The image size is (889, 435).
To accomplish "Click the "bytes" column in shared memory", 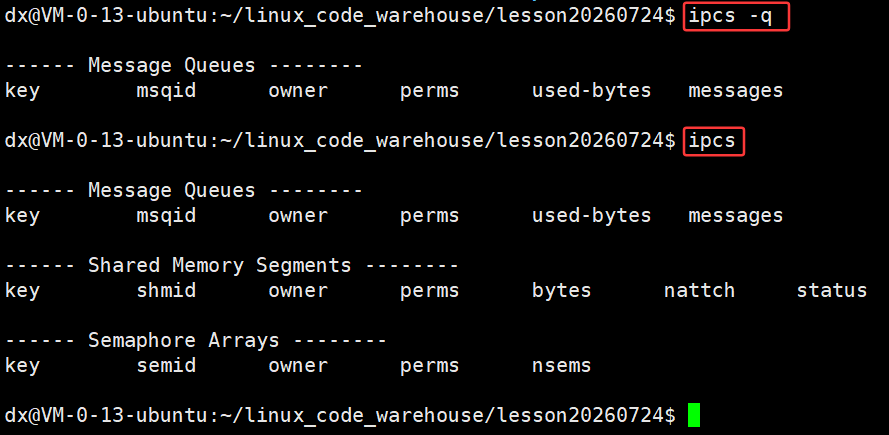I will point(561,290).
